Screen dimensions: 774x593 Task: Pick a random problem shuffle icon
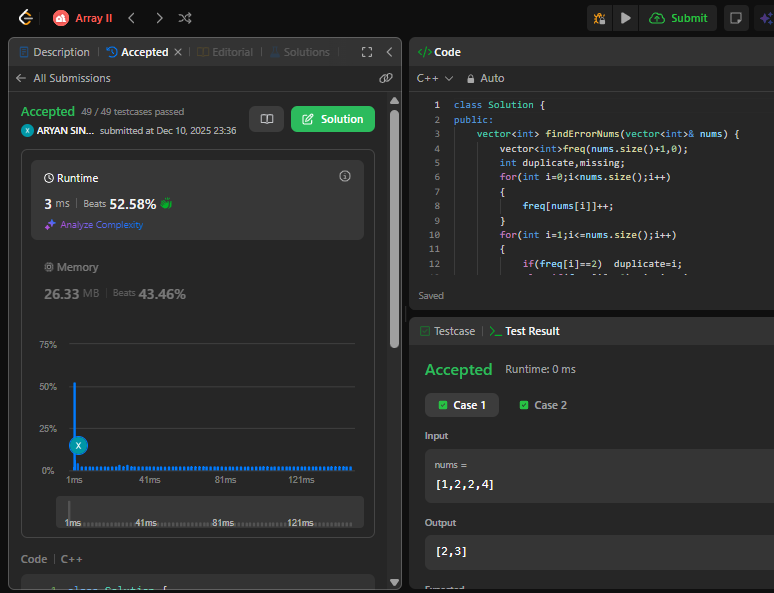click(x=185, y=18)
